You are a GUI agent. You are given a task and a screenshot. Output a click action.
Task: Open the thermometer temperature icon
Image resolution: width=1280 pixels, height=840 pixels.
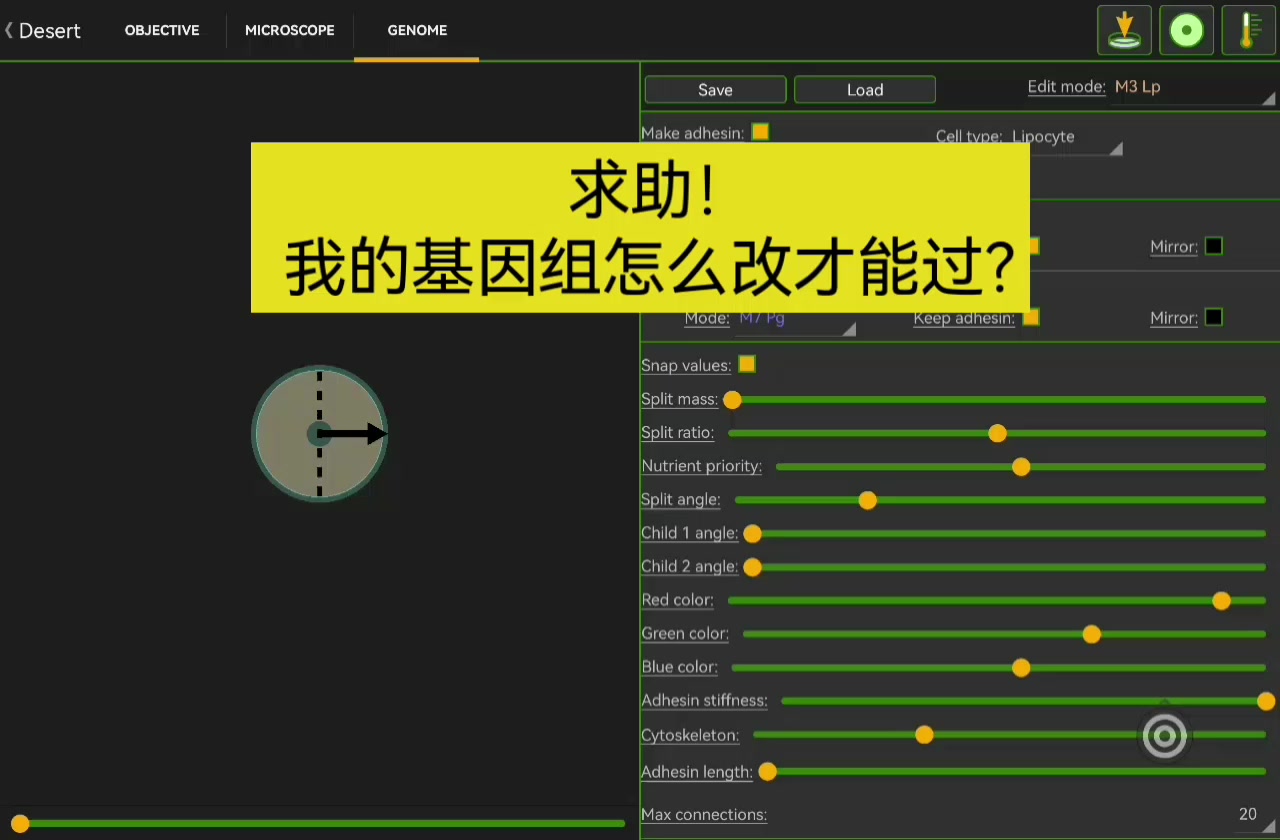1248,30
